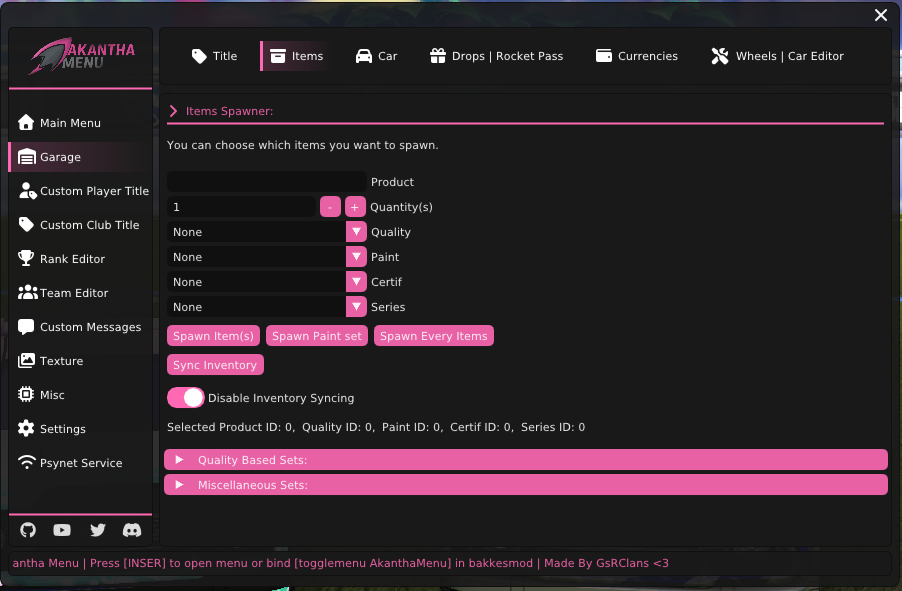Open the GitHub icon link
The height and width of the screenshot is (591, 902).
28,530
